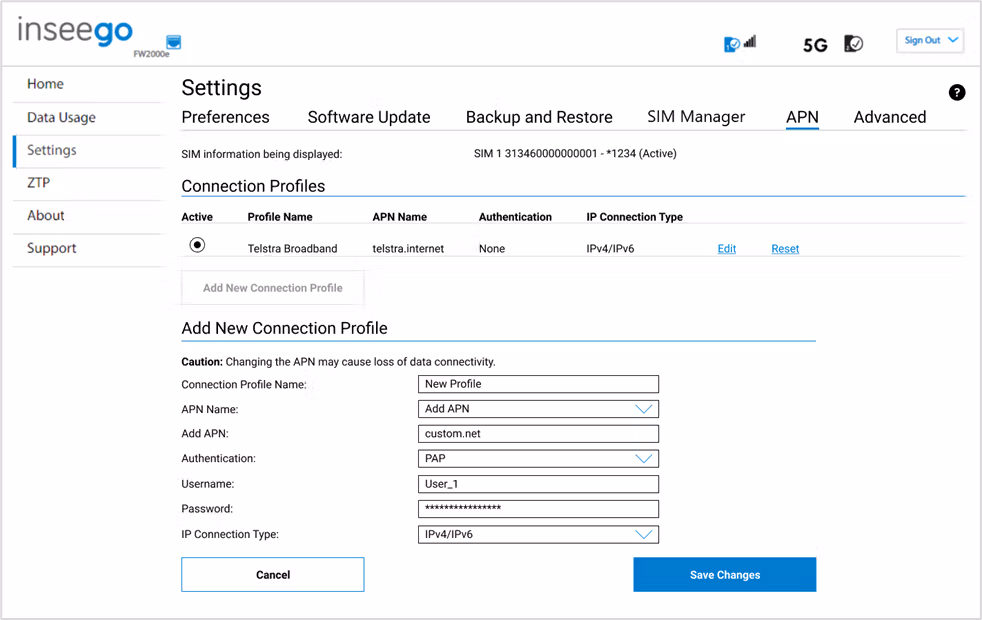982x620 pixels.
Task: Expand the IP Connection Type dropdown
Action: pos(538,534)
